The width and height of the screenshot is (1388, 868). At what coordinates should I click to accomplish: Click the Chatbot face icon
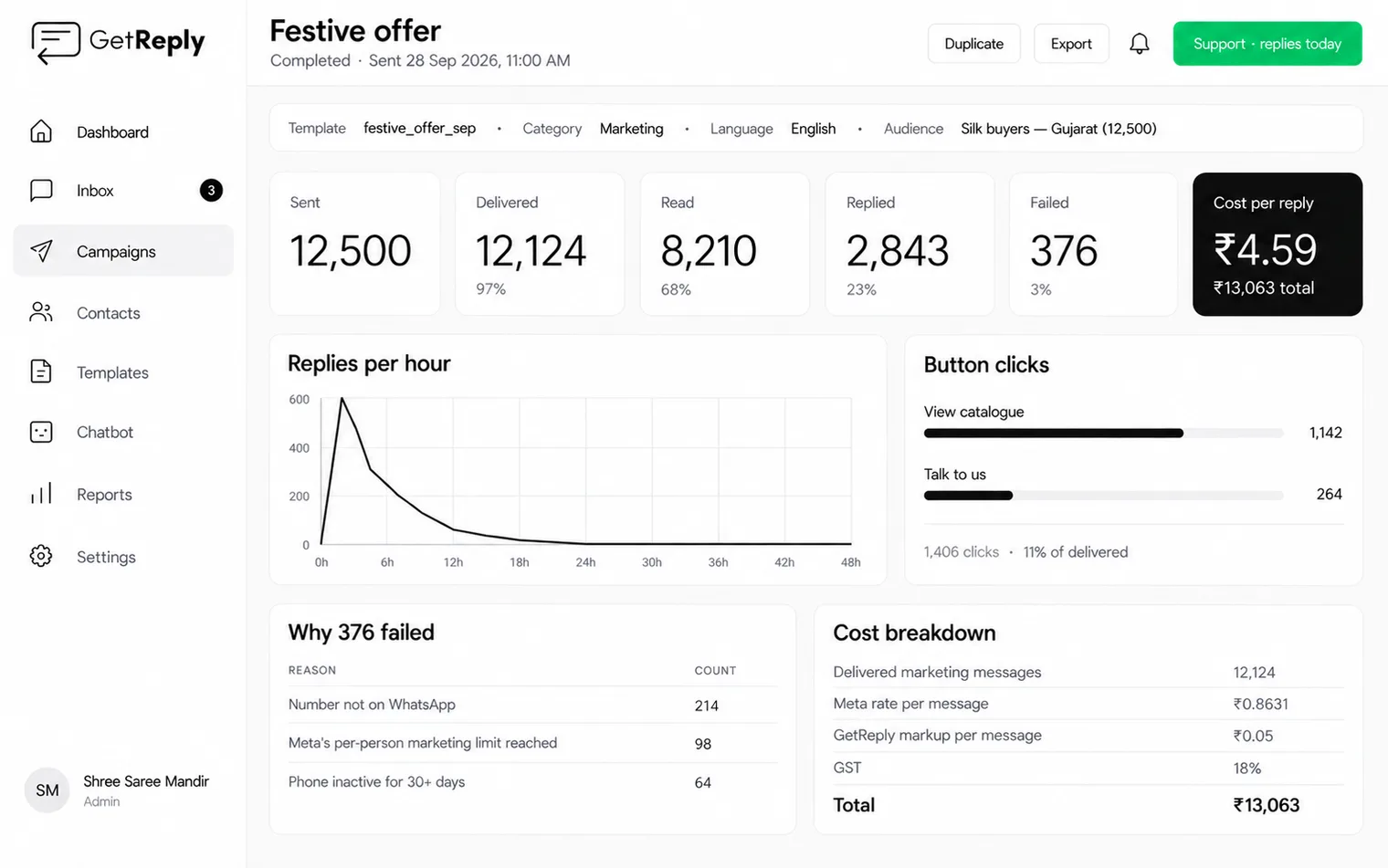41,432
